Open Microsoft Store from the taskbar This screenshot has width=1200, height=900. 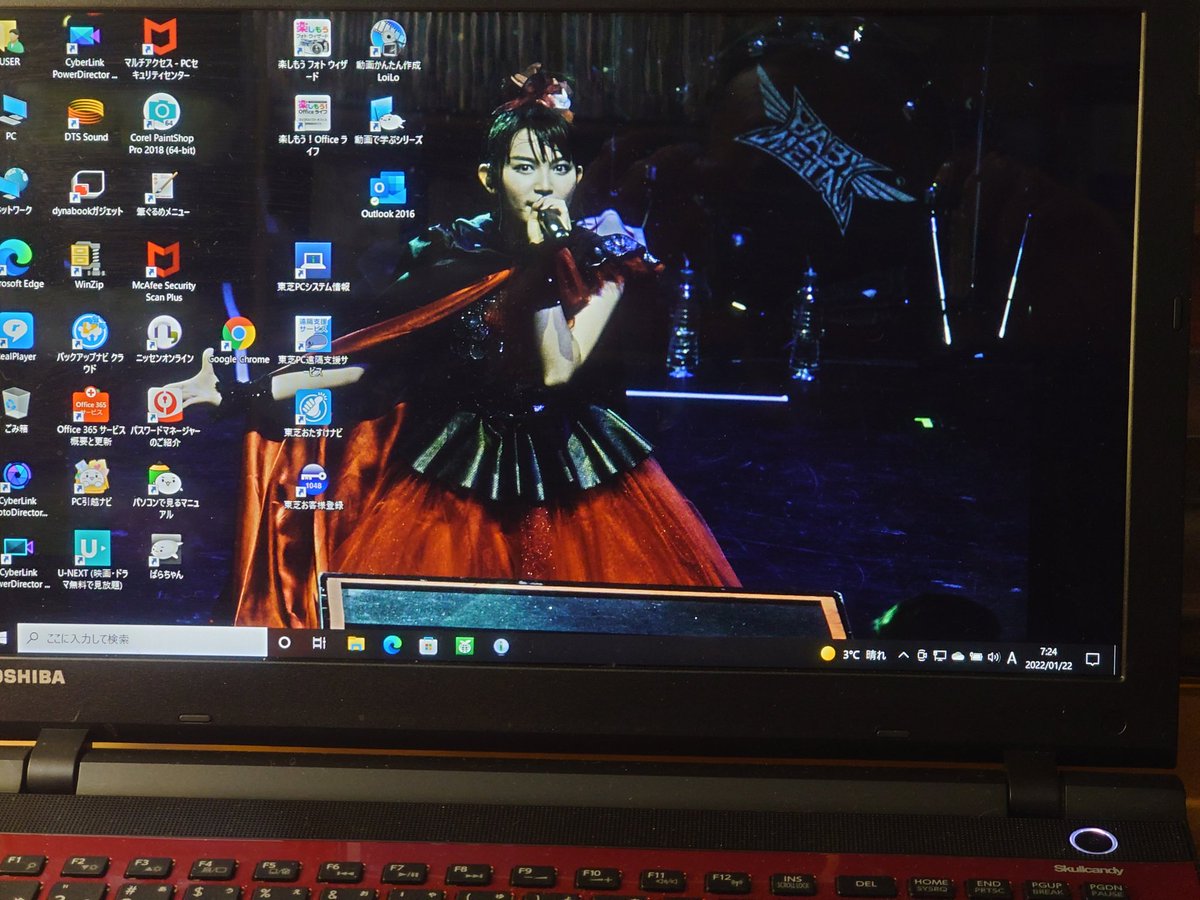pyautogui.click(x=428, y=646)
